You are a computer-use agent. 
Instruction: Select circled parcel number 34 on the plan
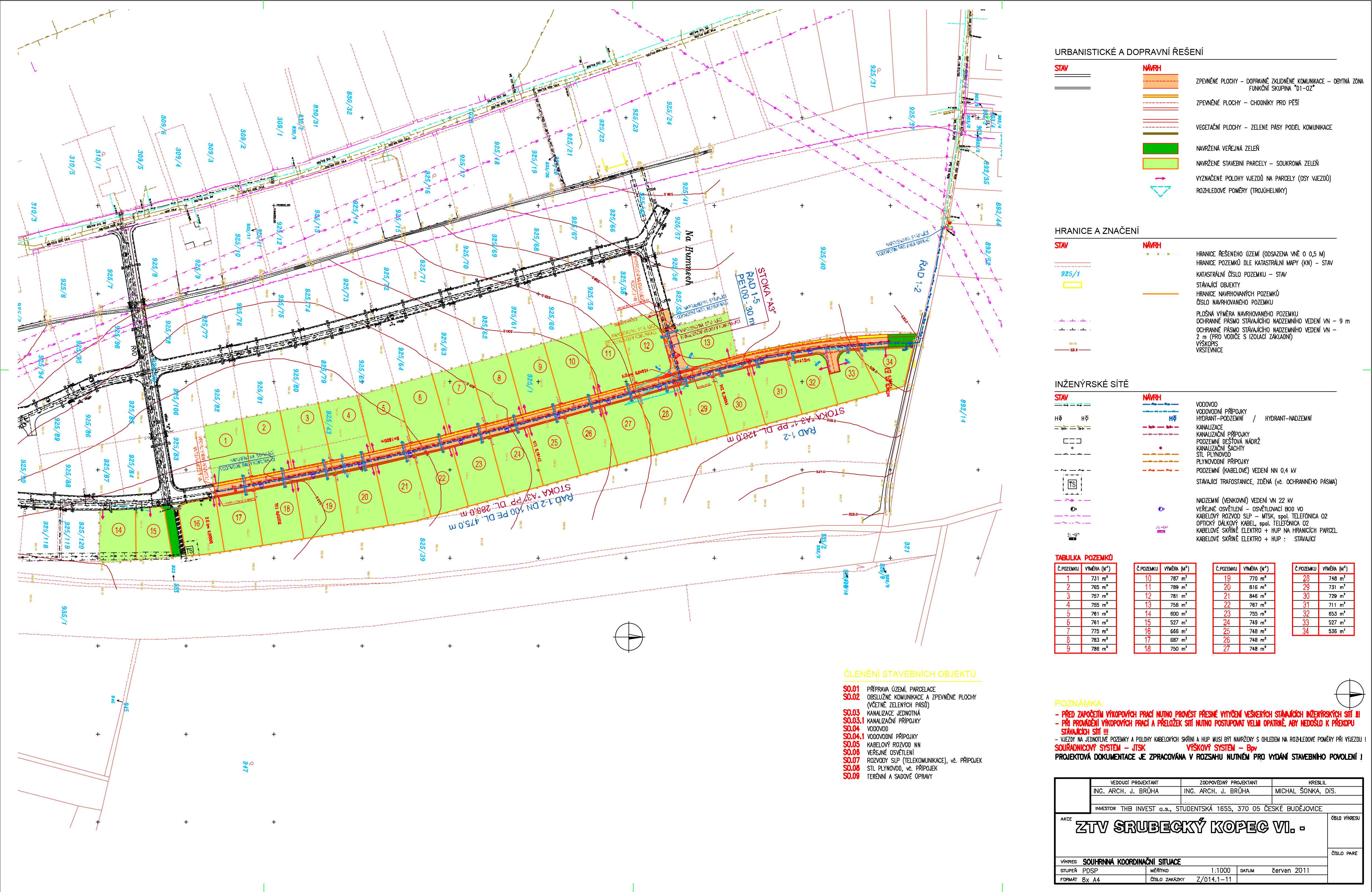coord(890,362)
